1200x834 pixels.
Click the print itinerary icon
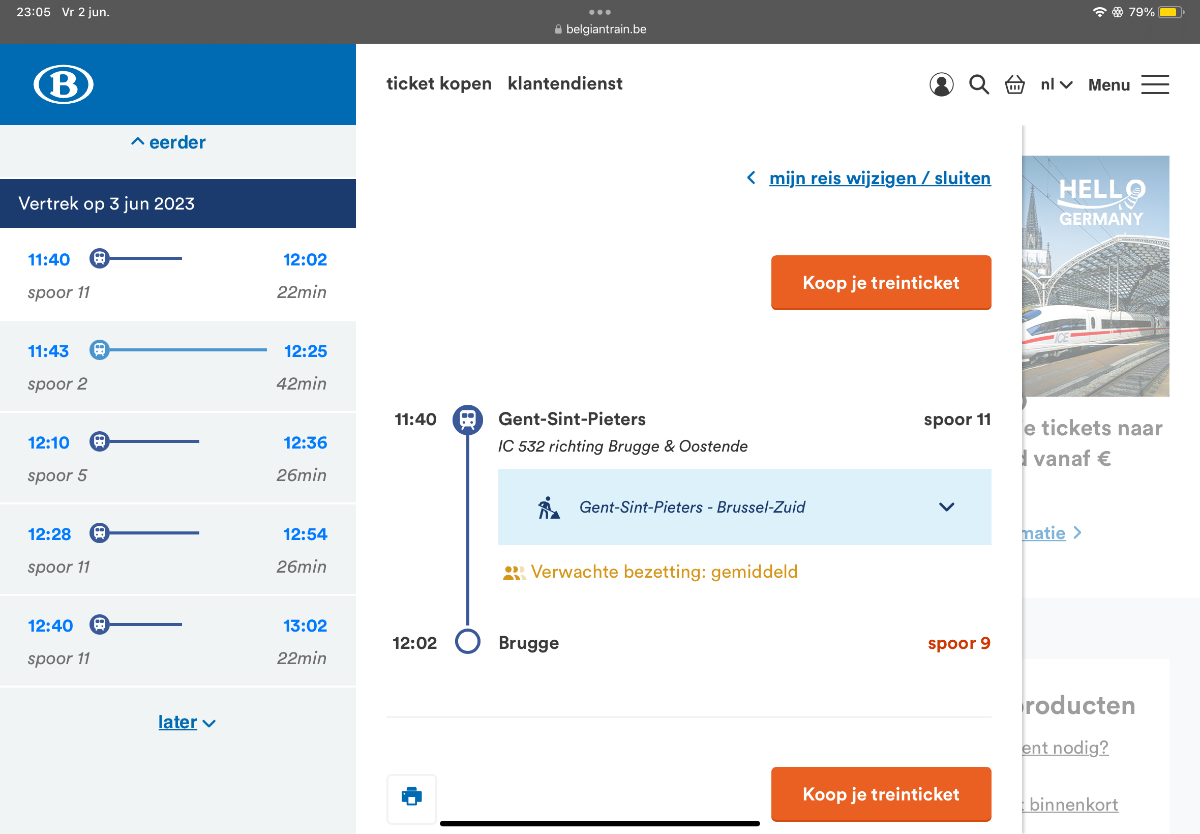pyautogui.click(x=412, y=796)
